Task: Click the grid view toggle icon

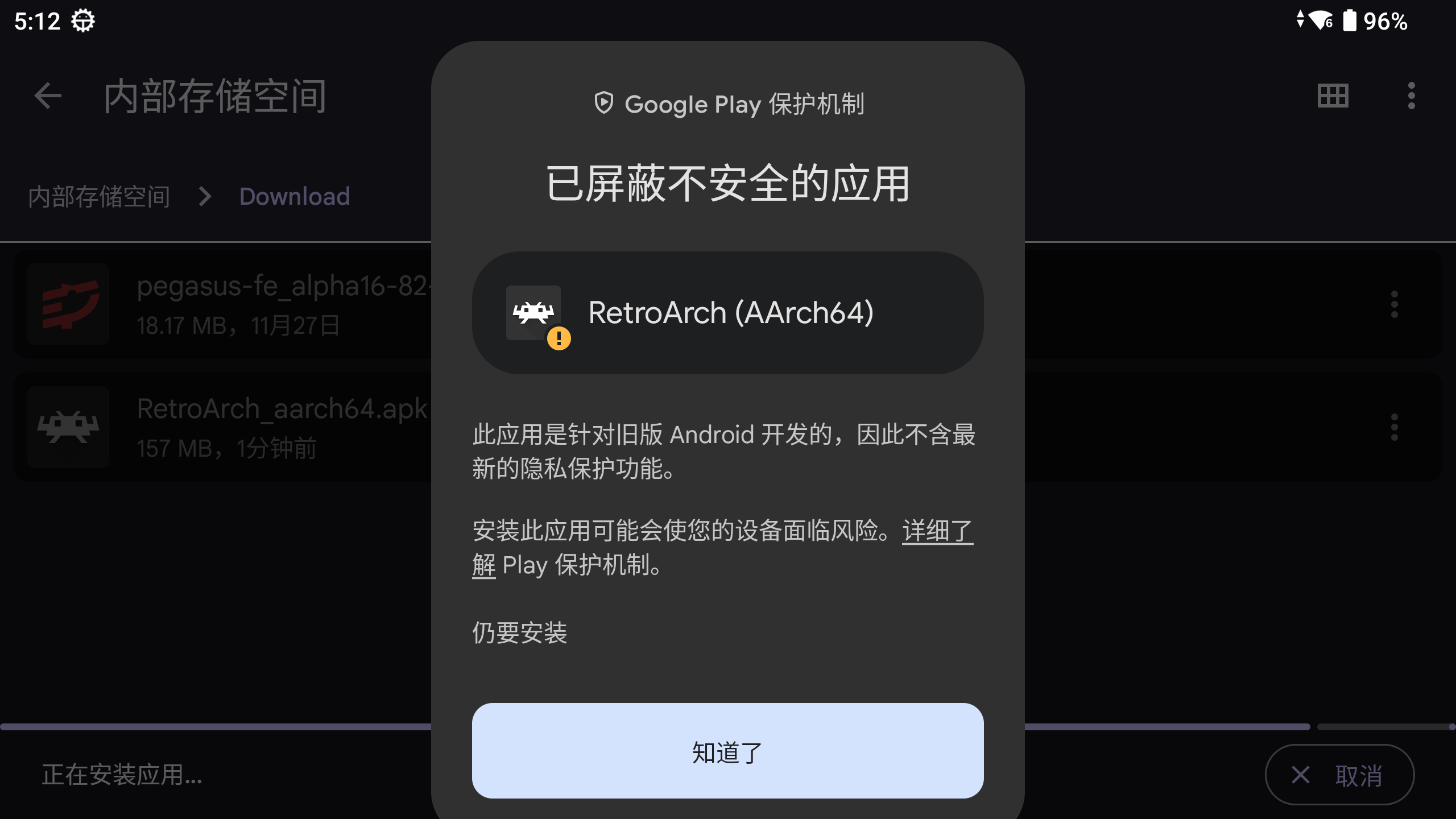Action: pos(1333,95)
